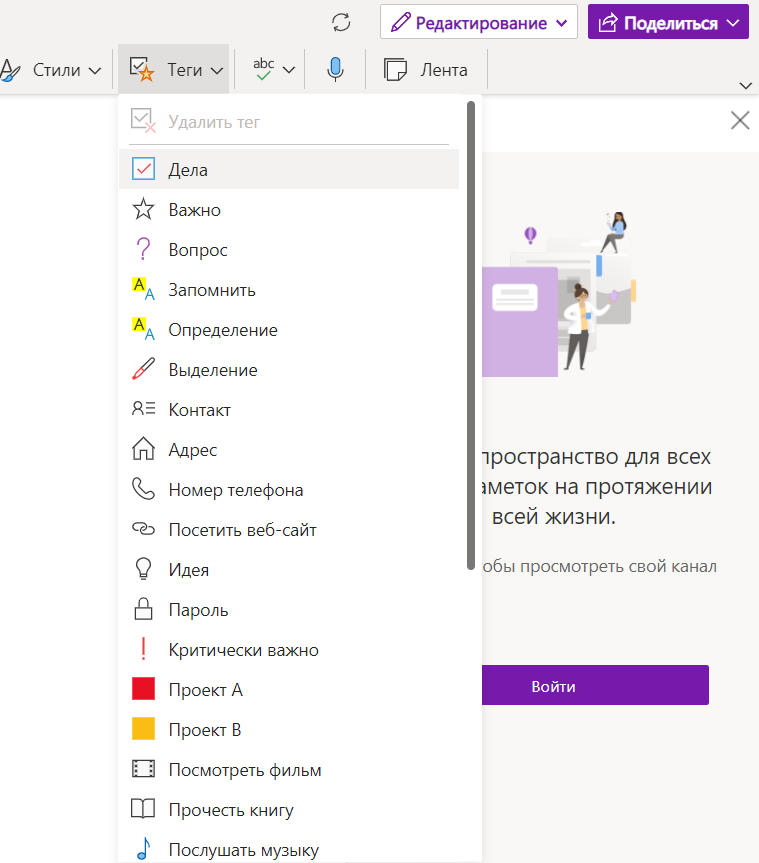Select the Важно tag

(x=289, y=210)
